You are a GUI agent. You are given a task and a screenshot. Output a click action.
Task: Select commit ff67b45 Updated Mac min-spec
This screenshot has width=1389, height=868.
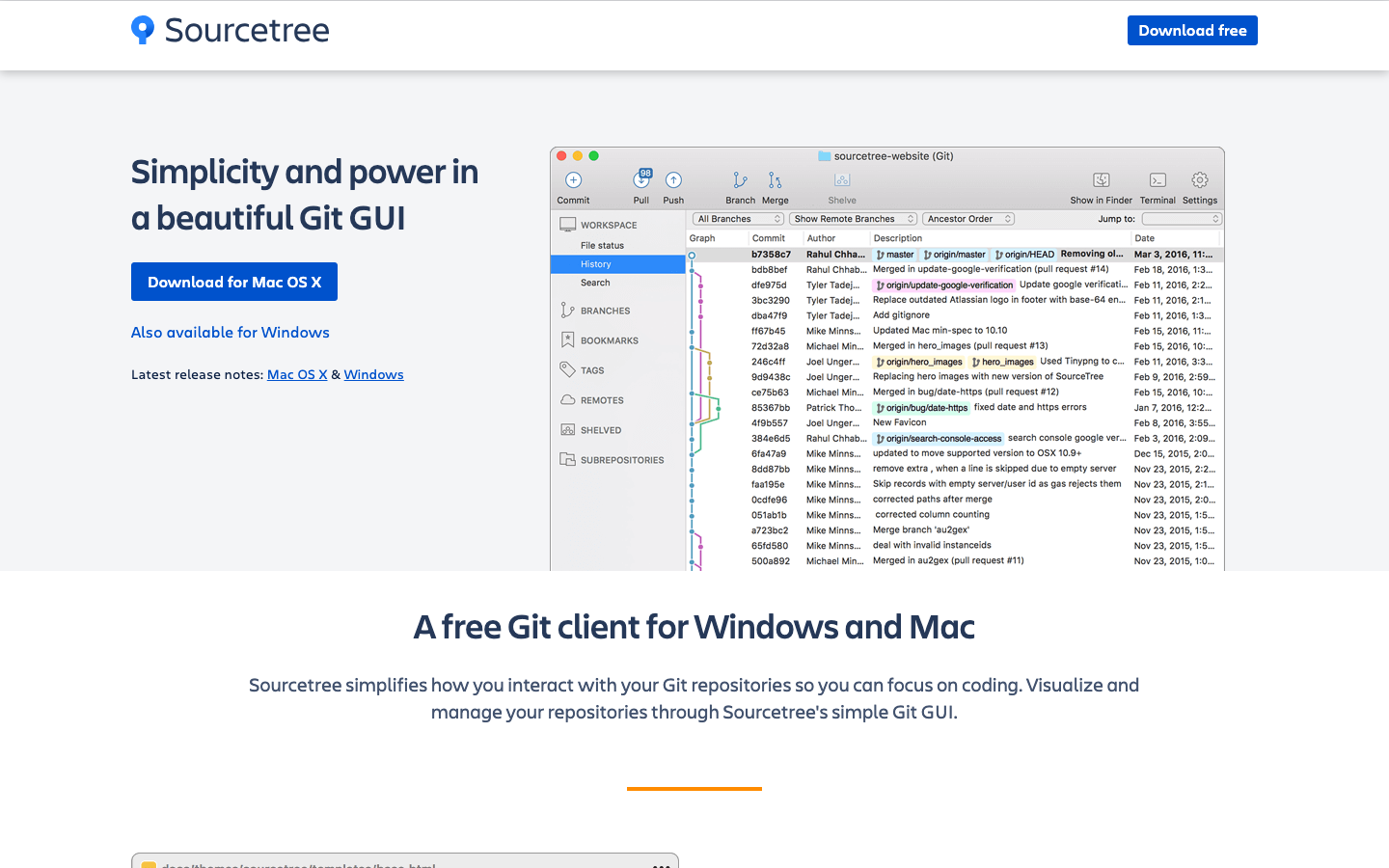point(955,331)
